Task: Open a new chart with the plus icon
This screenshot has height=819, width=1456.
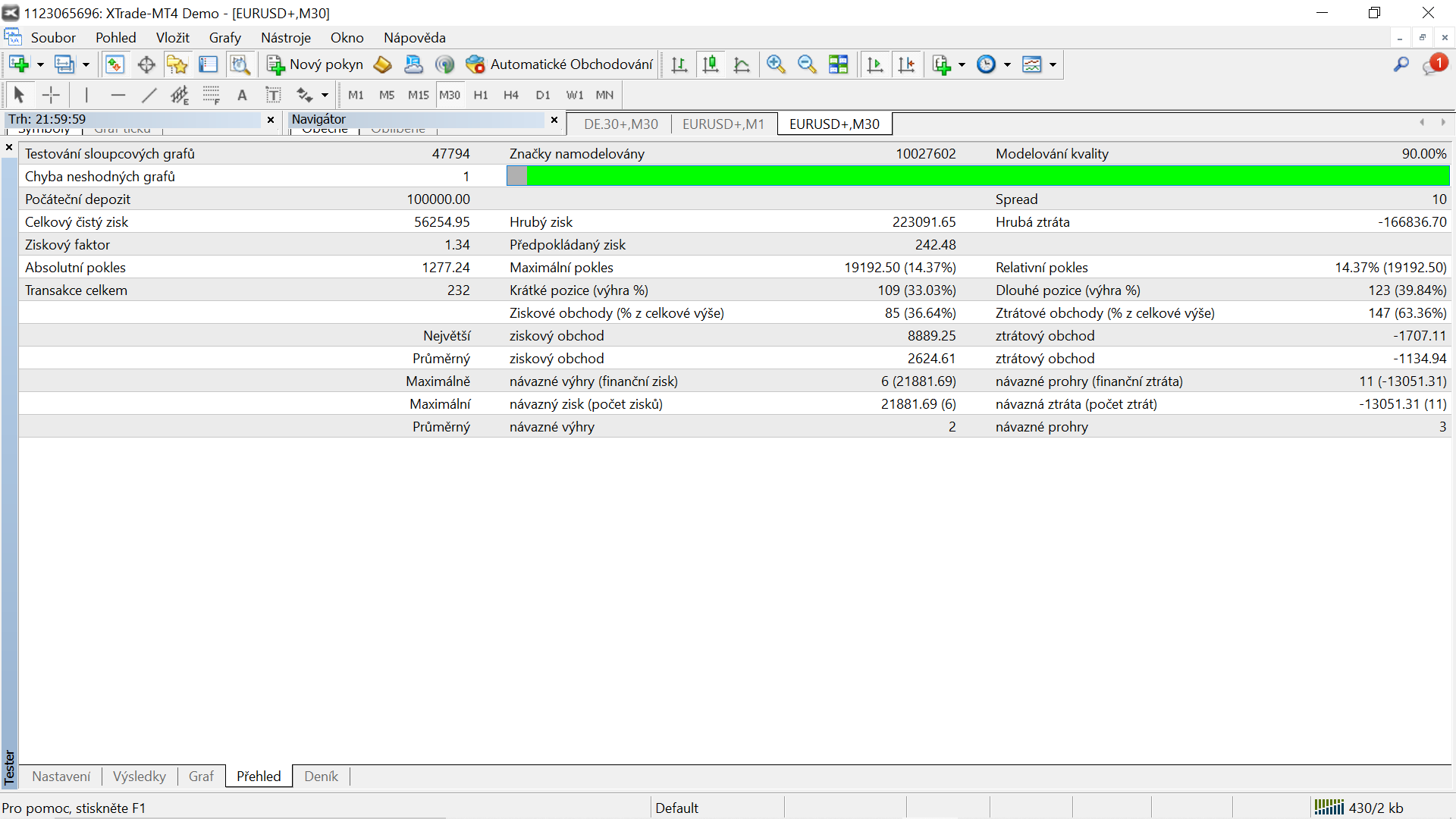Action: (19, 64)
